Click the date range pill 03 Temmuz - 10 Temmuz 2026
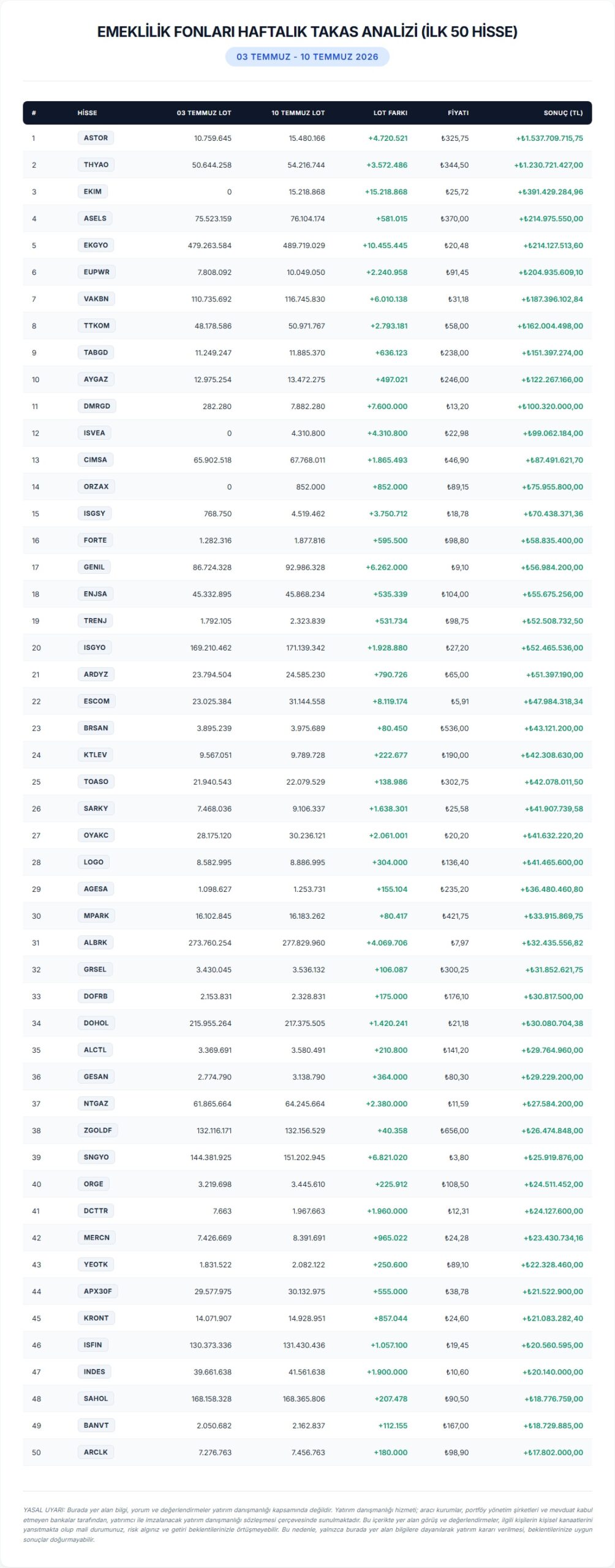This screenshot has height=1568, width=615. 307,56
